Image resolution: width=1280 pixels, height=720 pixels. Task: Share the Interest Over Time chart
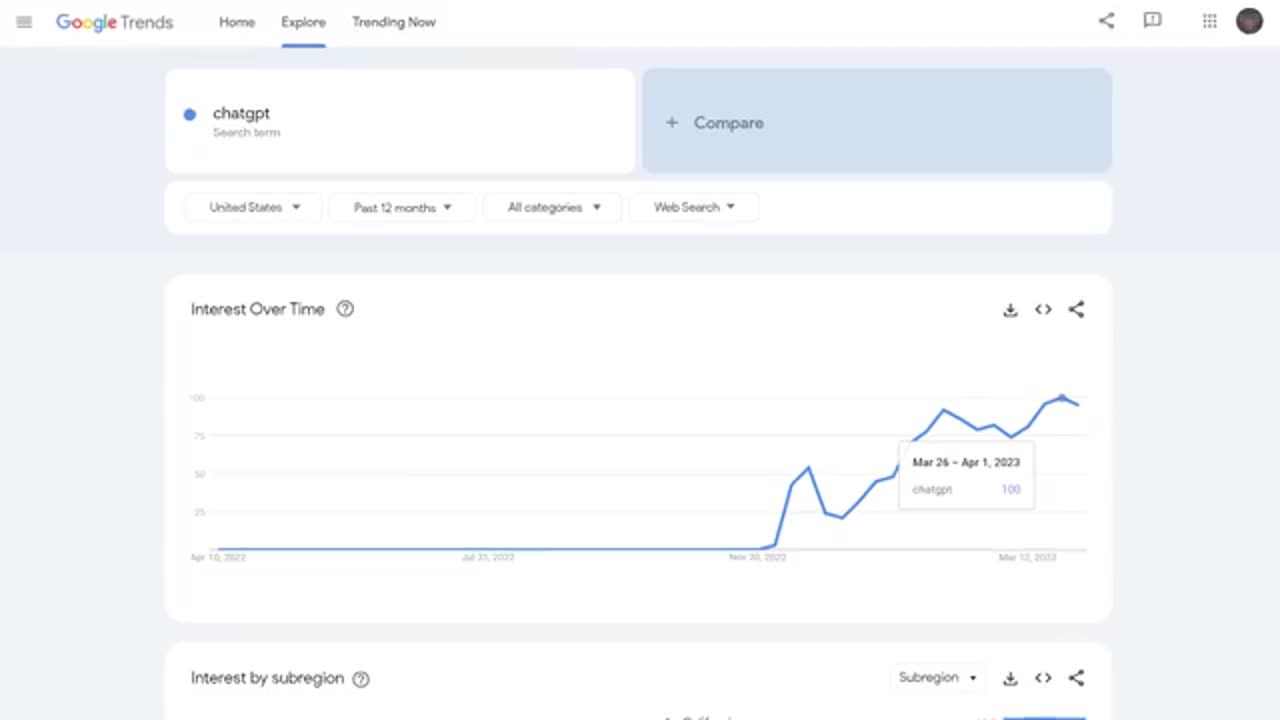pos(1076,310)
